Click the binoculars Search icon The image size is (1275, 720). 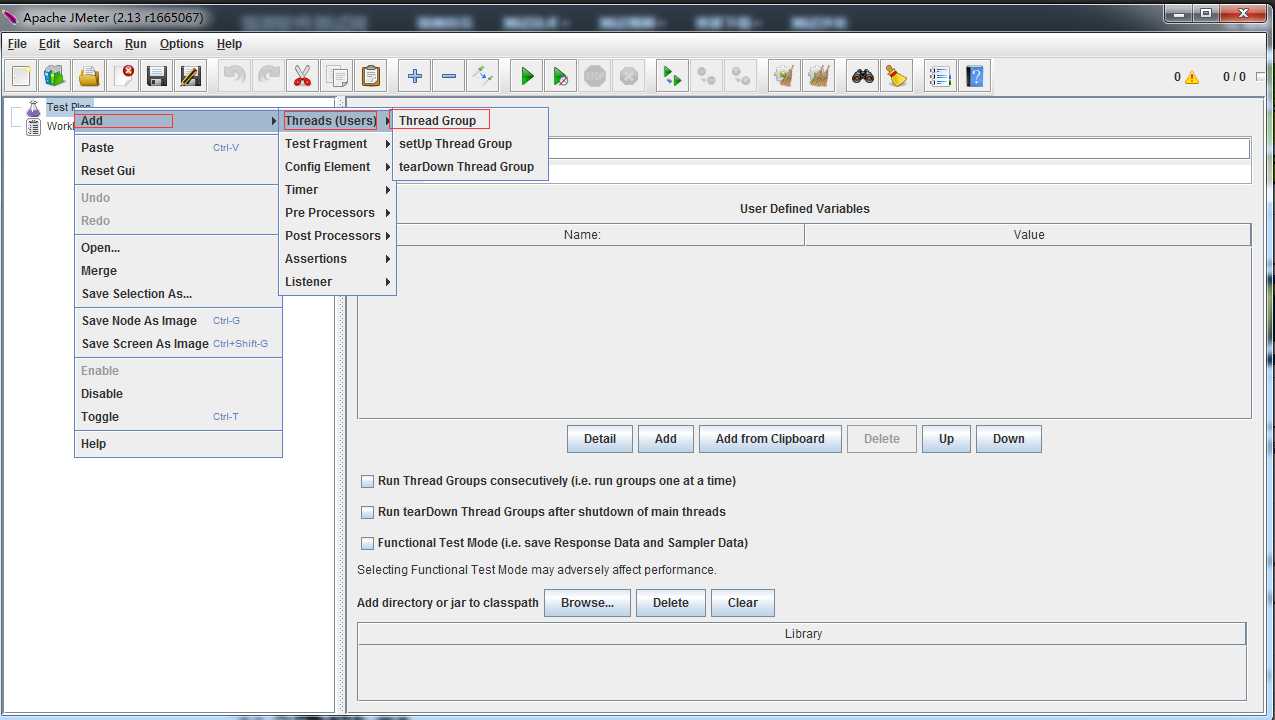pyautogui.click(x=862, y=76)
